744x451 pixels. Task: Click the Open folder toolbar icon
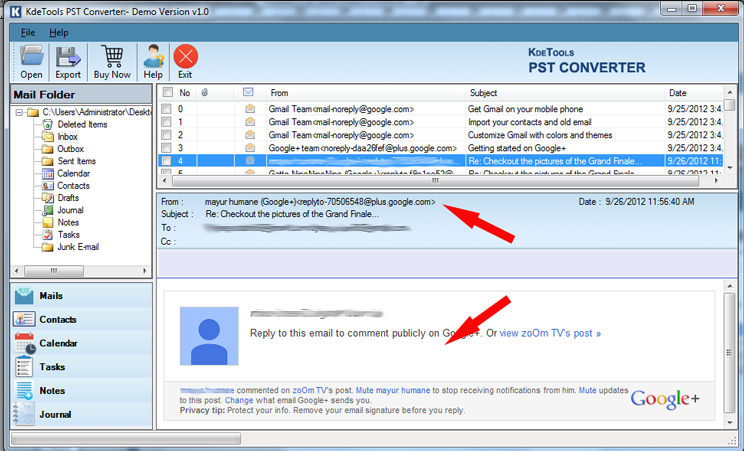click(x=31, y=61)
